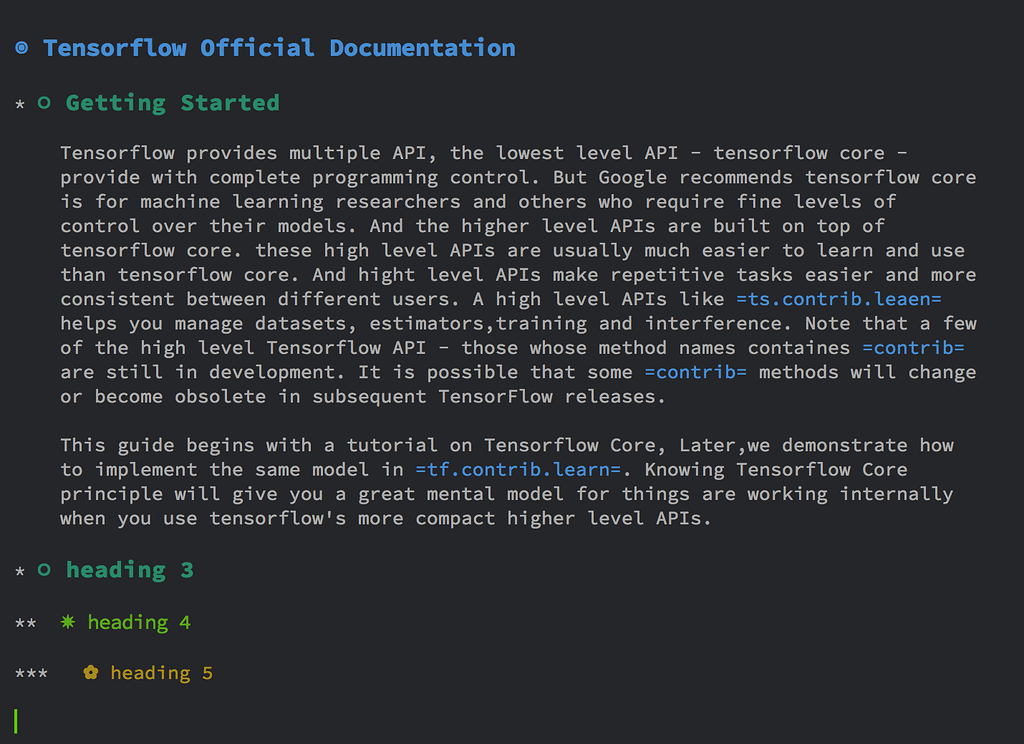Expand the heading 4 subsection
This screenshot has width=1024, height=744.
[x=138, y=623]
